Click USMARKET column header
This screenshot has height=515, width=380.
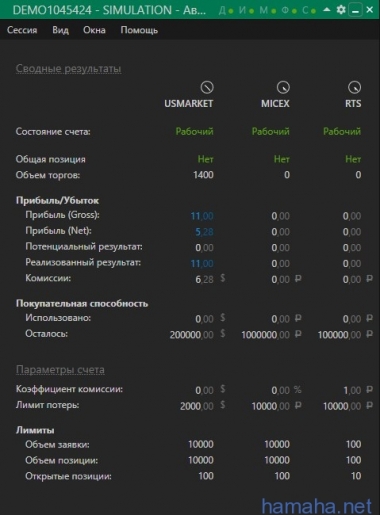click(x=189, y=104)
